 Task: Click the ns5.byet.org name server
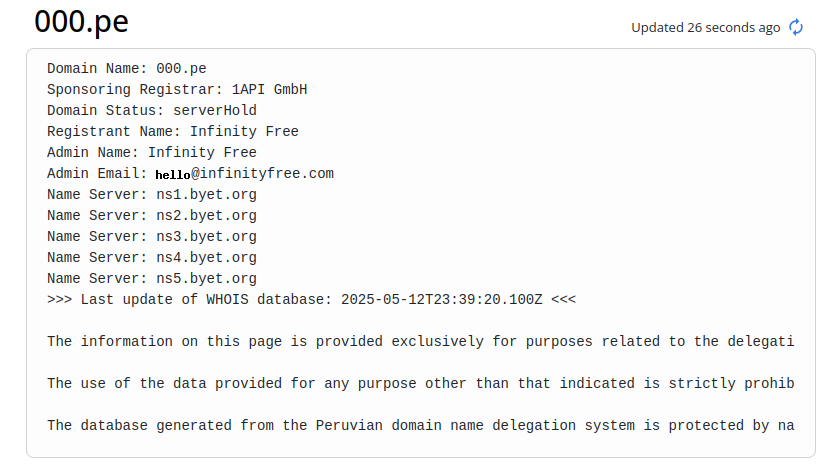point(206,279)
